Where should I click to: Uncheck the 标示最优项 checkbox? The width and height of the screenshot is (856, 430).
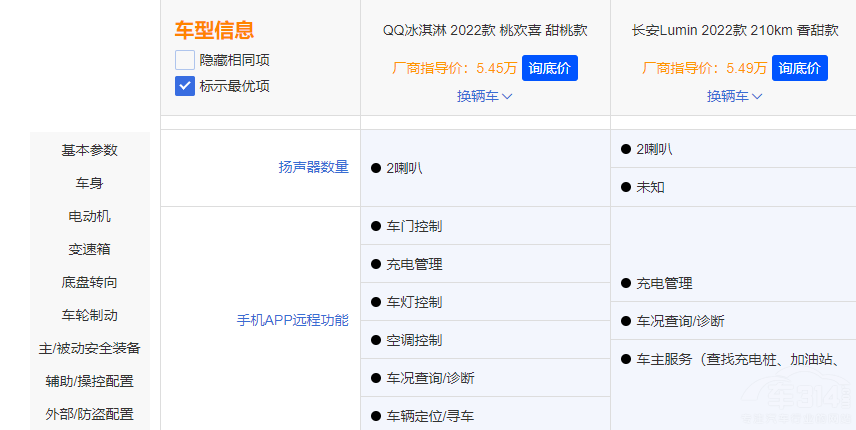185,86
